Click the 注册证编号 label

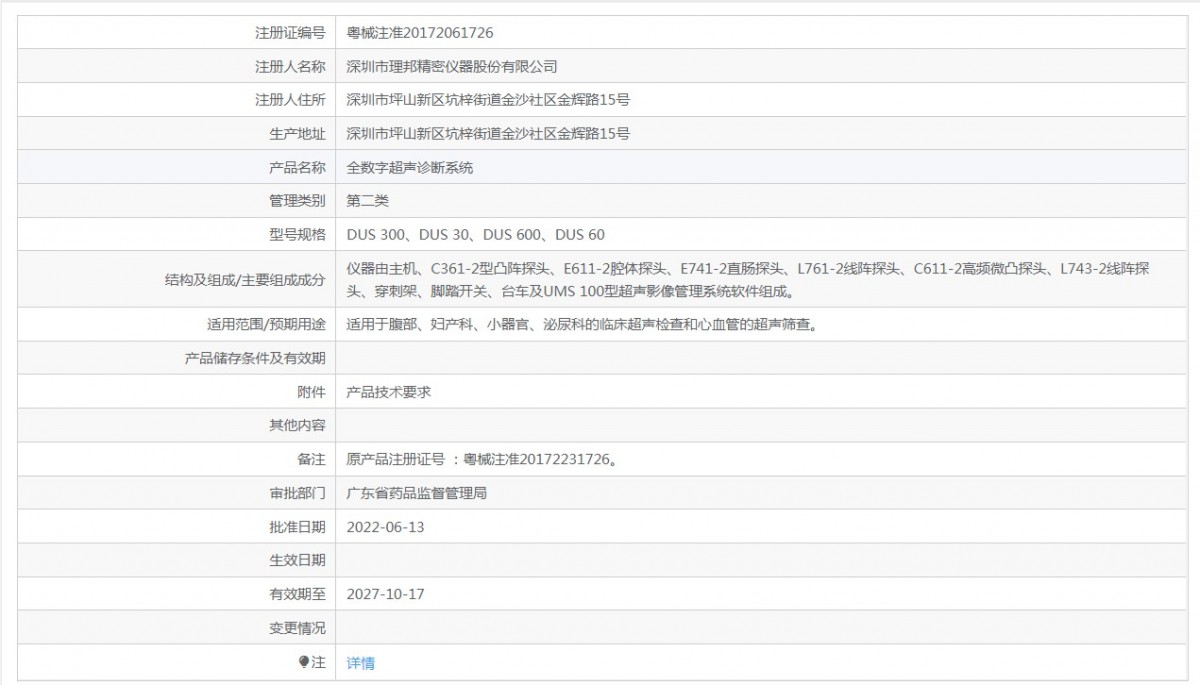(290, 33)
